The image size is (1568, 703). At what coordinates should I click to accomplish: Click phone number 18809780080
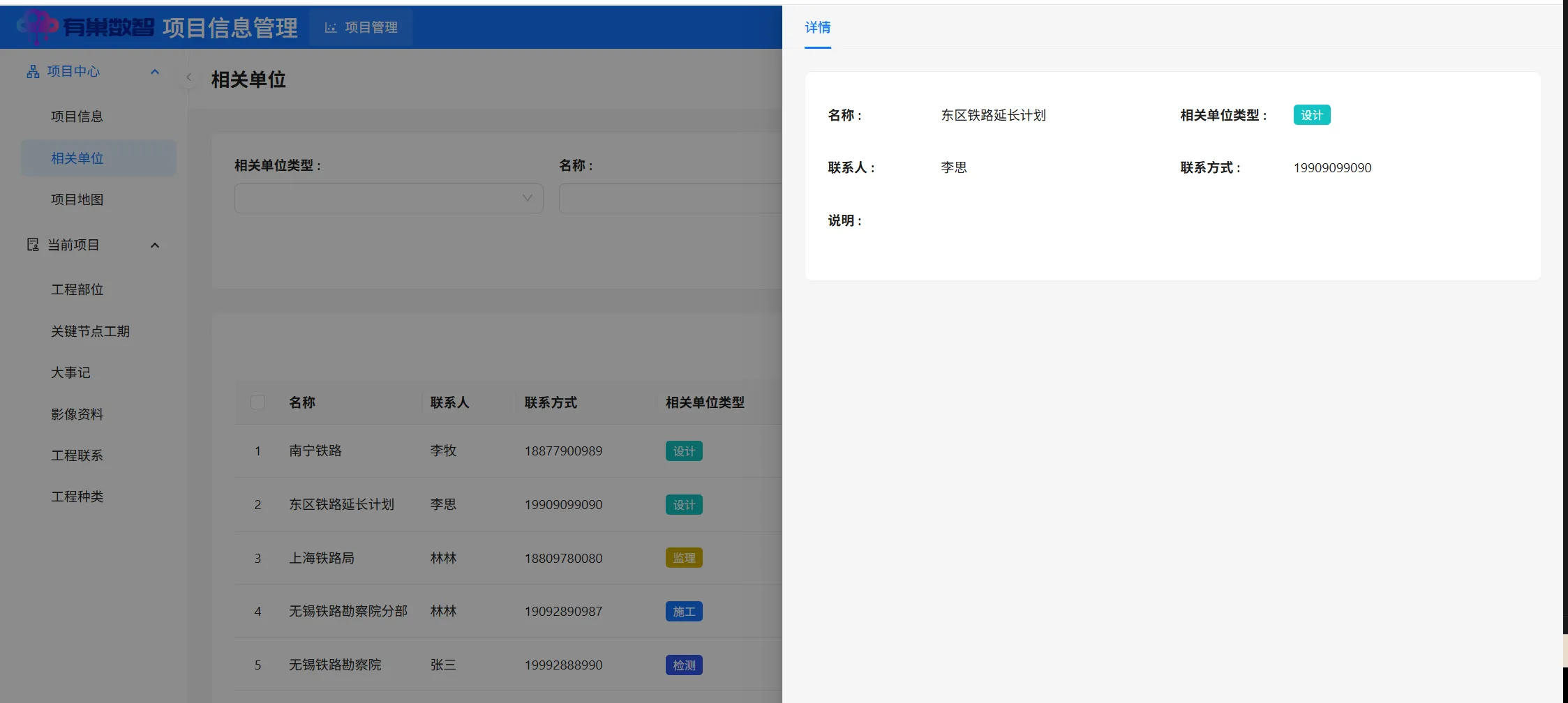pos(563,558)
